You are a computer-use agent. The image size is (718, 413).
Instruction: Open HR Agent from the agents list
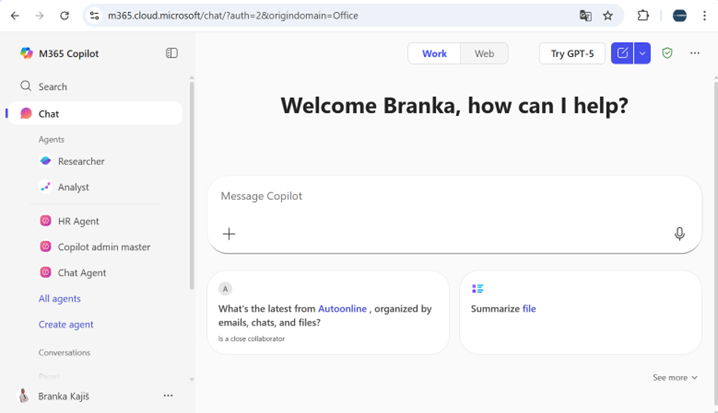pyautogui.click(x=78, y=221)
